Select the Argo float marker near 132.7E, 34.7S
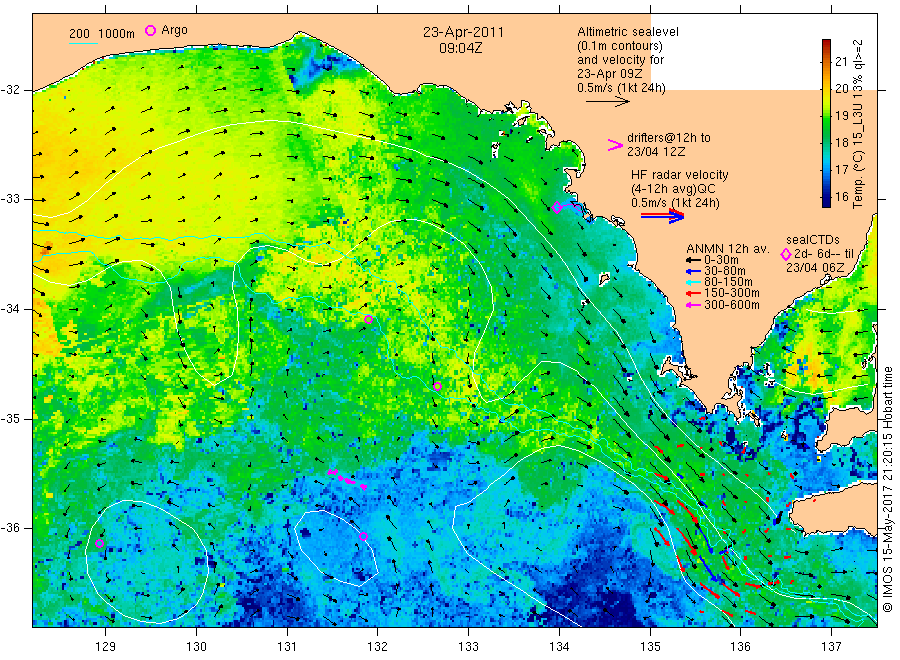Screen dimensions: 900x660 pyautogui.click(x=437, y=386)
